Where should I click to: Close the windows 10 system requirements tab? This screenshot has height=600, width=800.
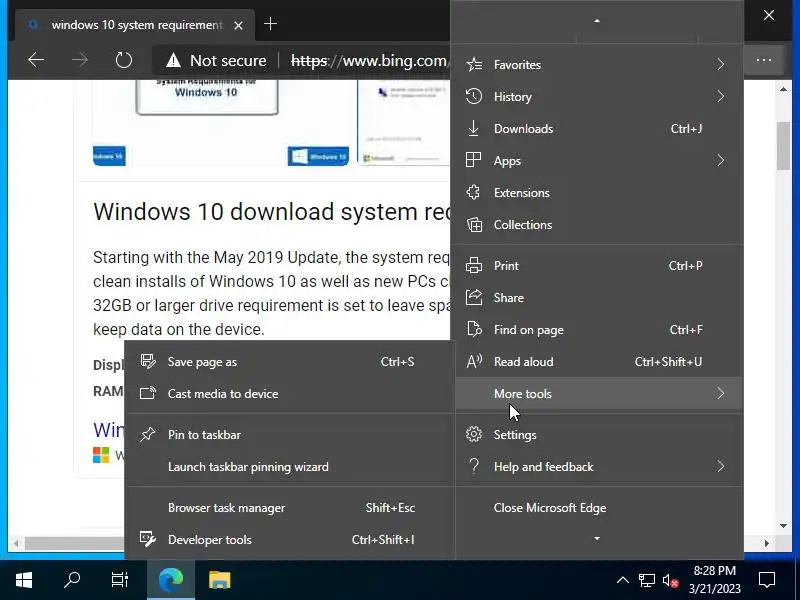[x=238, y=25]
